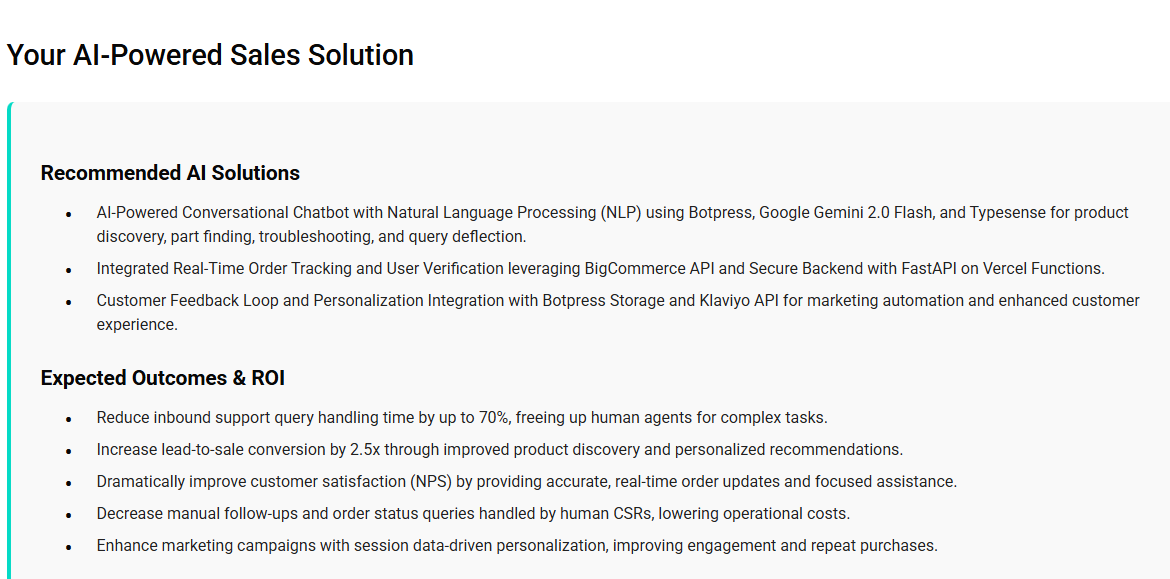
Task: Click the teal accent bar on card edge
Action: pos(10,340)
